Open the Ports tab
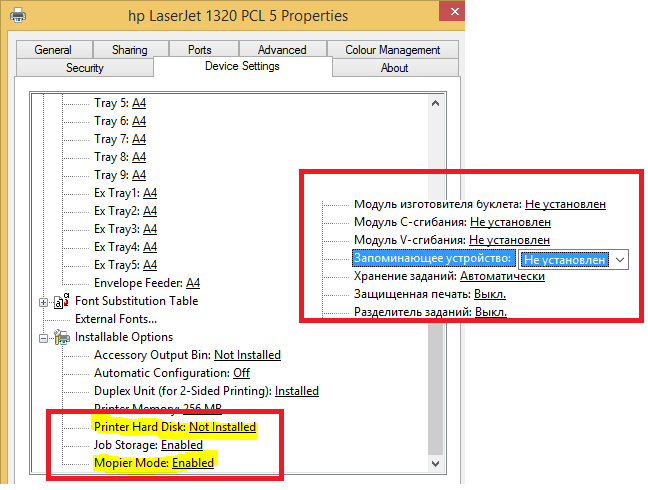This screenshot has height=490, width=648. pos(200,50)
